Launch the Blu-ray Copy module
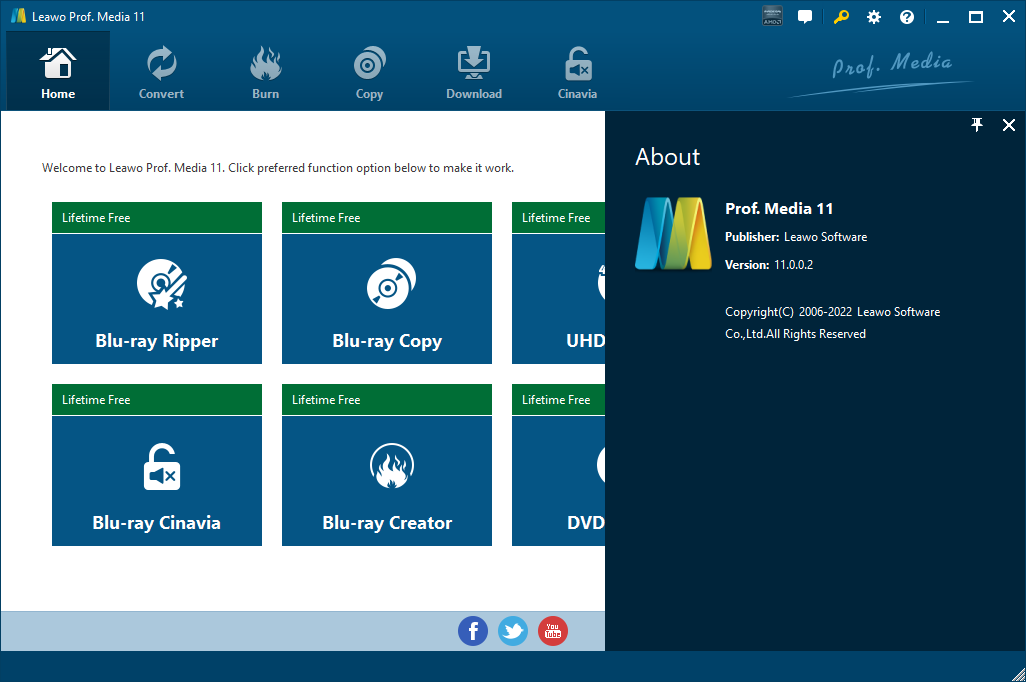This screenshot has width=1026, height=682. (387, 298)
